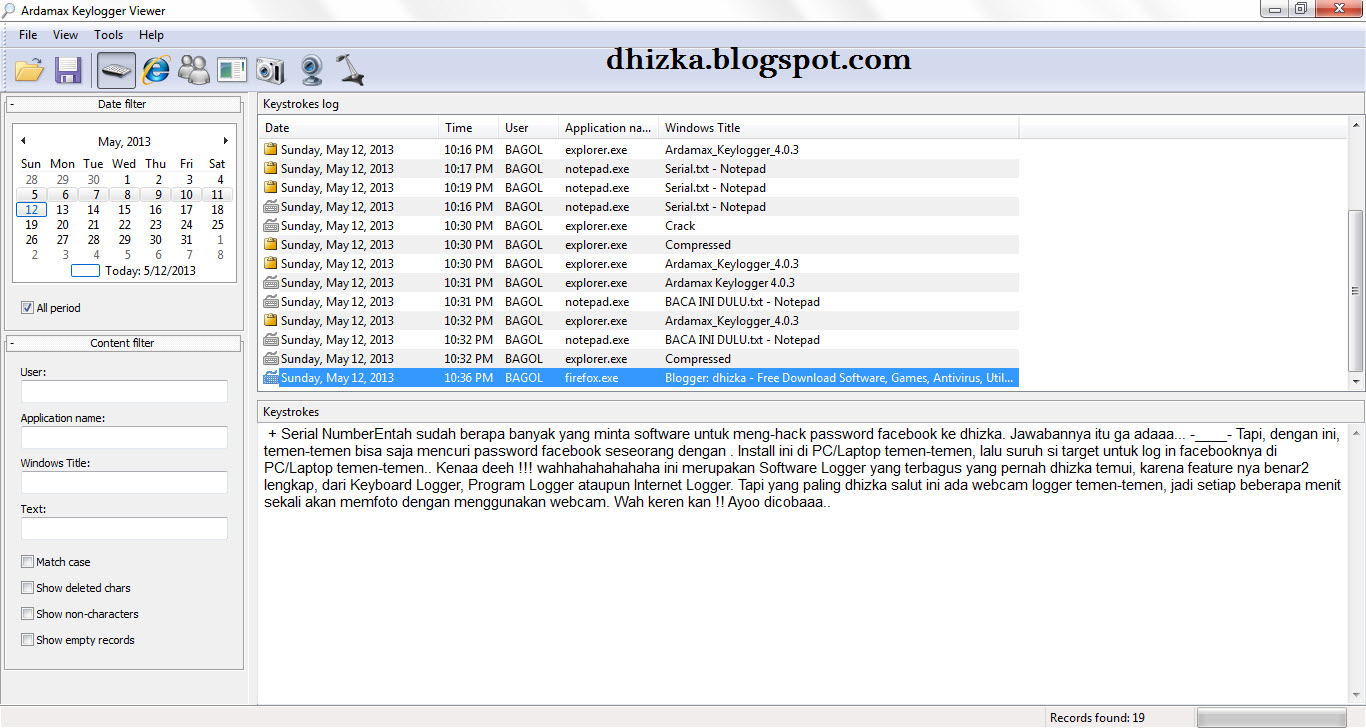Click the Application name filter field
Image resolution: width=1366 pixels, height=728 pixels.
[x=124, y=437]
